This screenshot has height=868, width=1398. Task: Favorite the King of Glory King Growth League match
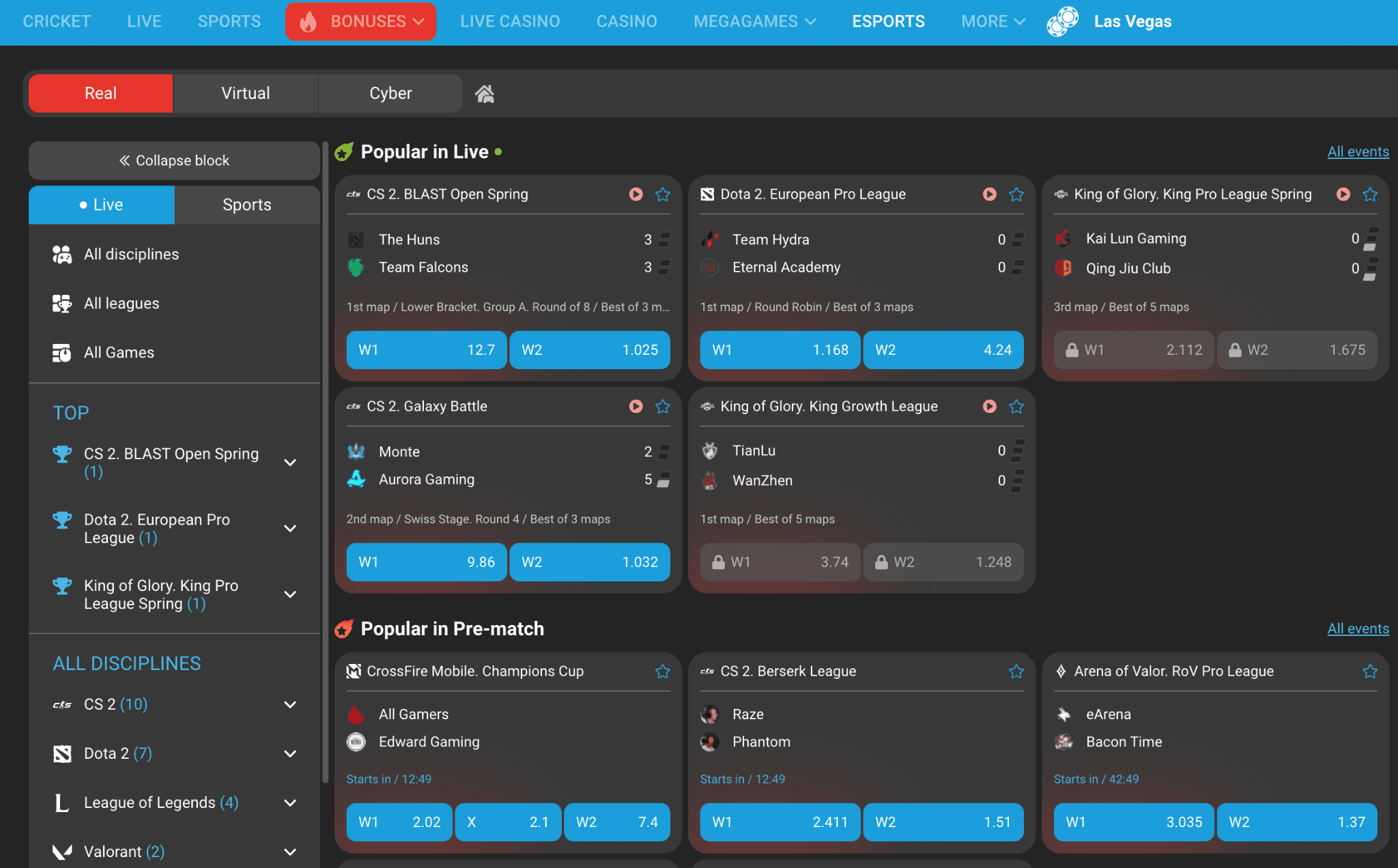pyautogui.click(x=1016, y=406)
